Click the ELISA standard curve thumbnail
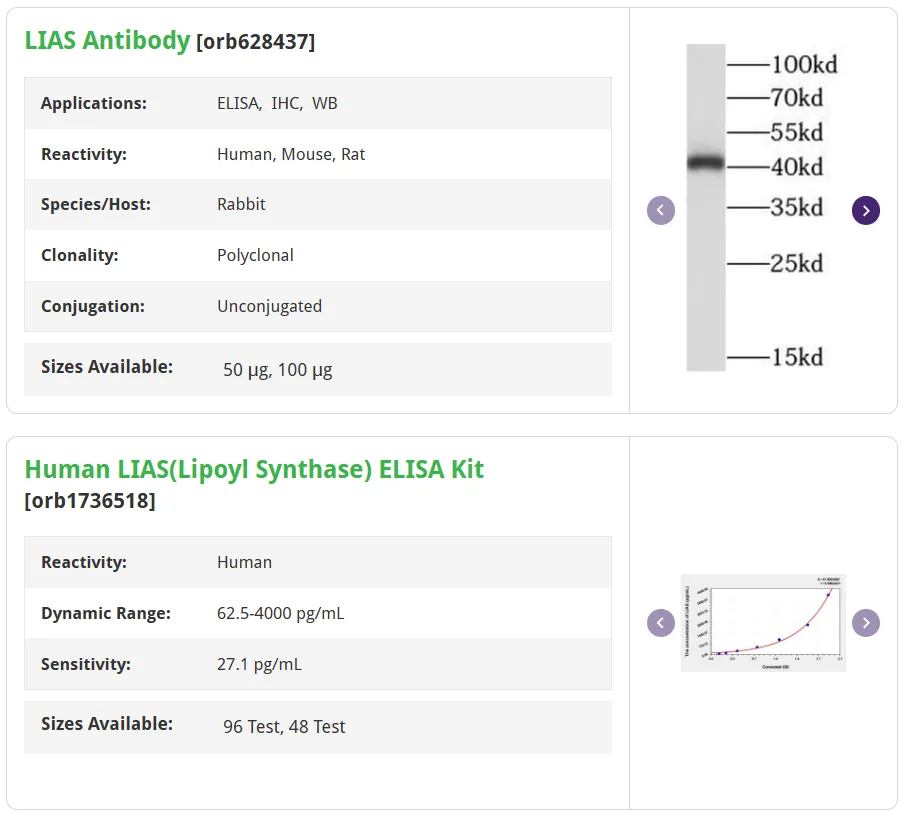The height and width of the screenshot is (818, 905). [x=763, y=623]
